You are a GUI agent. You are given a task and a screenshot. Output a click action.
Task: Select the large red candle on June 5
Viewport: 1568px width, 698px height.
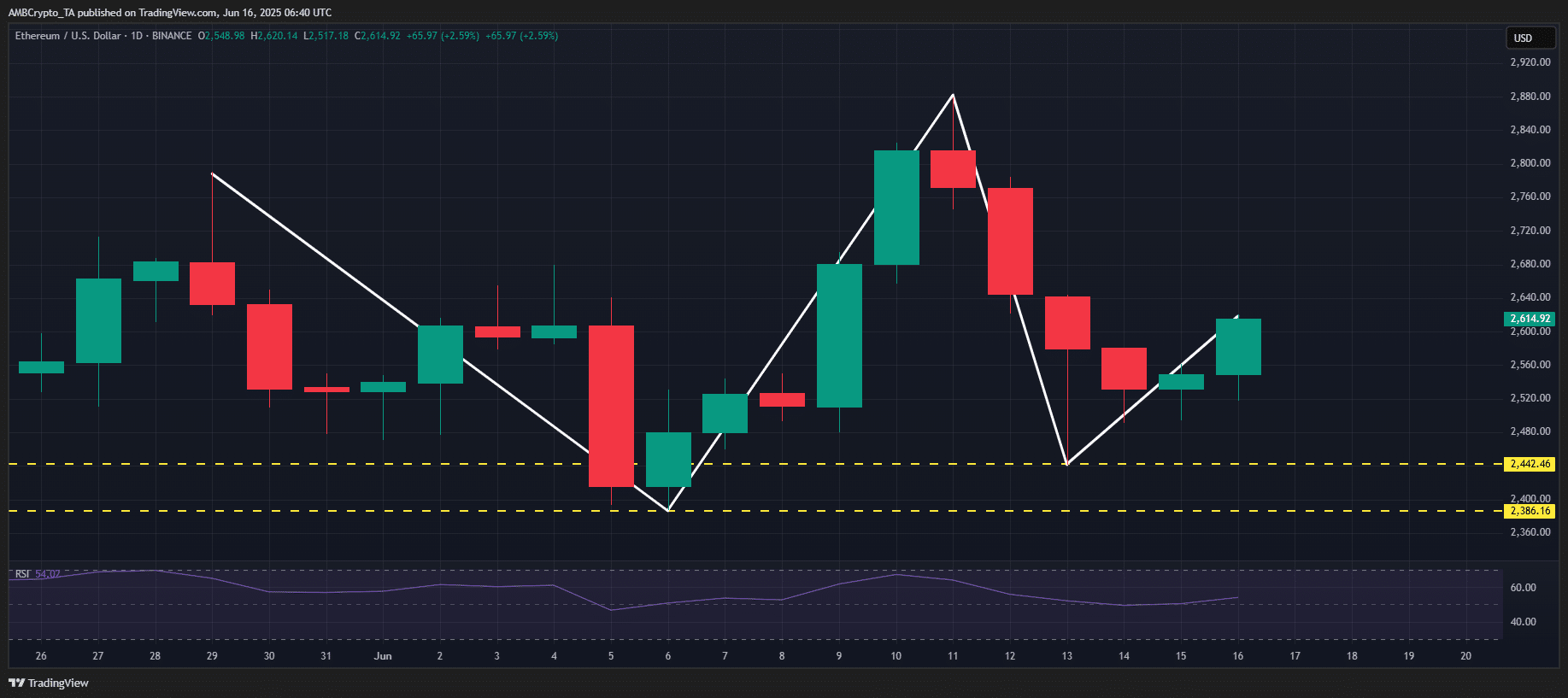[x=611, y=406]
